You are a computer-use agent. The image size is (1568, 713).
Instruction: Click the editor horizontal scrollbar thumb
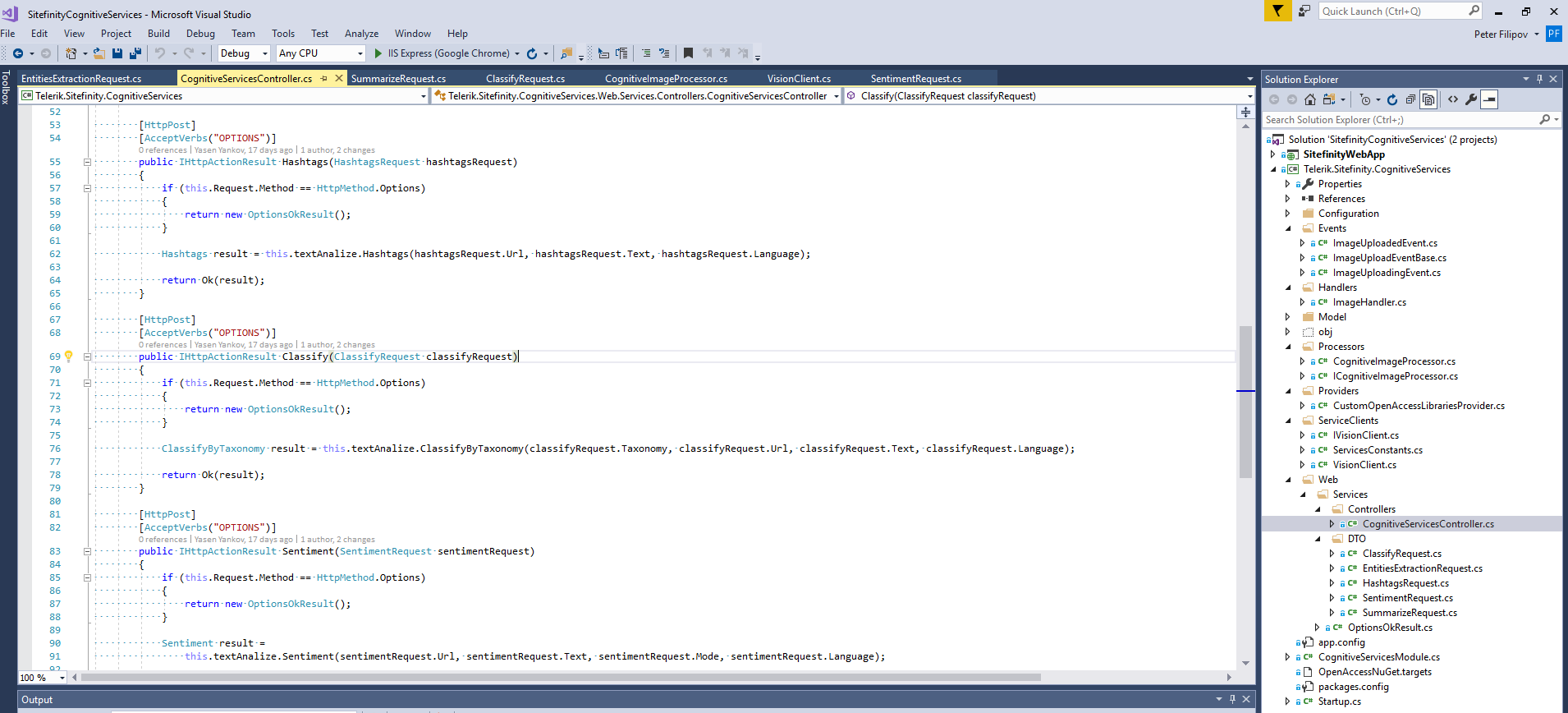tap(558, 678)
